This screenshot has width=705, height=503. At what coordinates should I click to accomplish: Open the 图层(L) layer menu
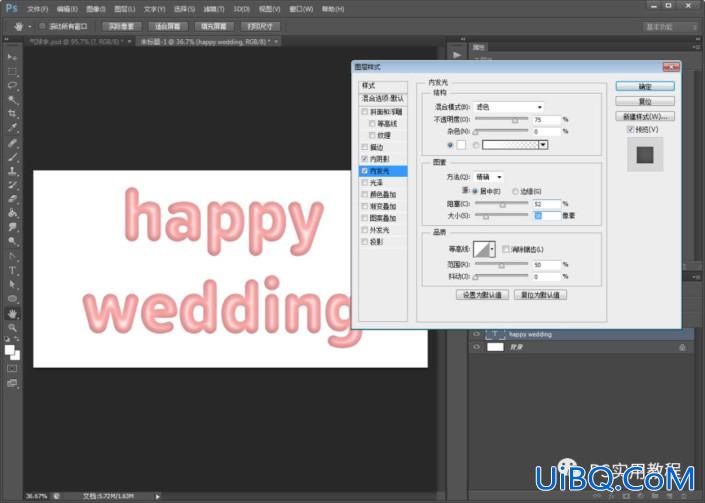(125, 9)
